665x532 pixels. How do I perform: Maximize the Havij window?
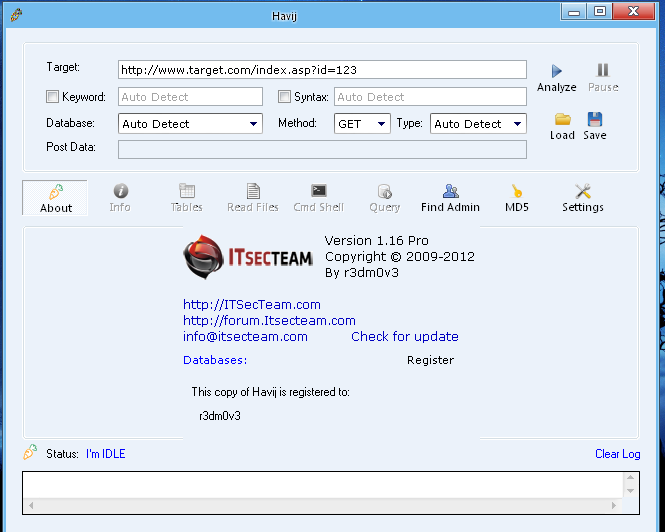point(600,11)
